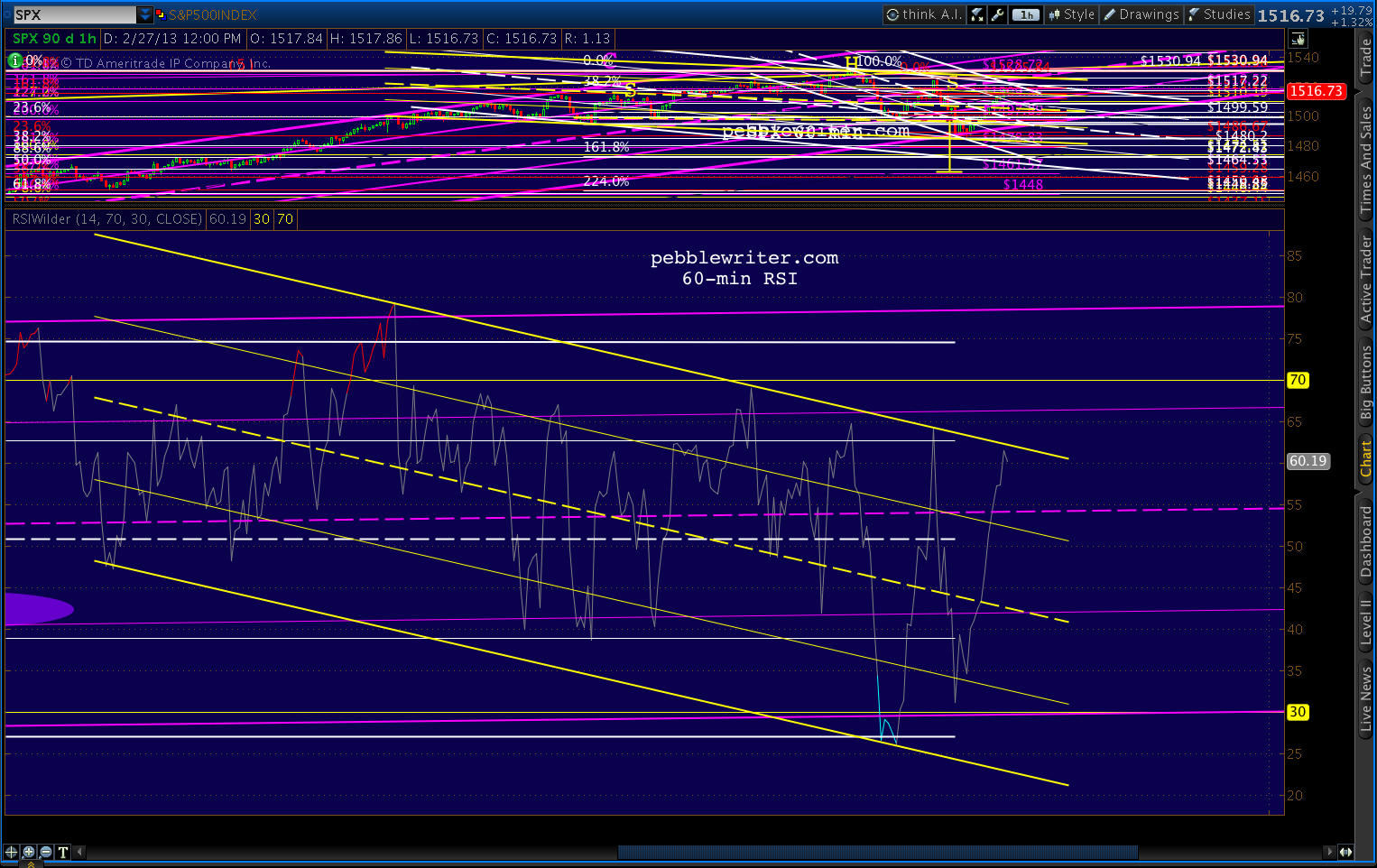1377x868 pixels.
Task: Click the time axis scrollbar thumb
Action: 877,852
